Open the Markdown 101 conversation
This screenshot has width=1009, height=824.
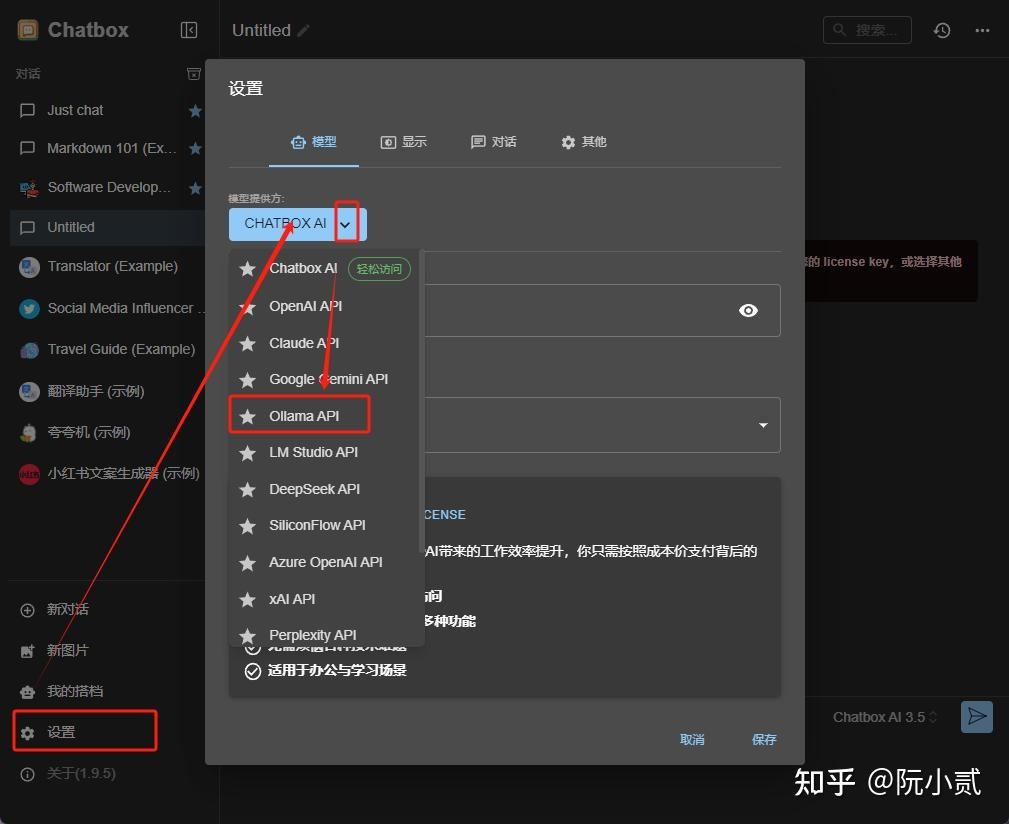106,149
